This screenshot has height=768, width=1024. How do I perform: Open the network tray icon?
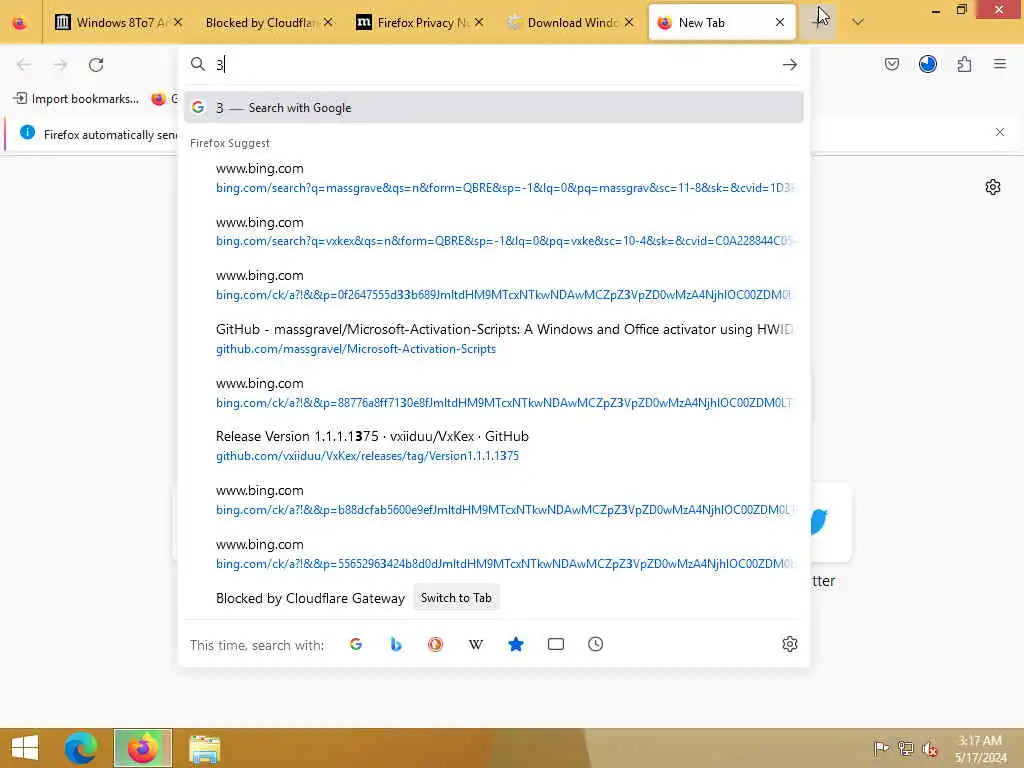point(905,748)
